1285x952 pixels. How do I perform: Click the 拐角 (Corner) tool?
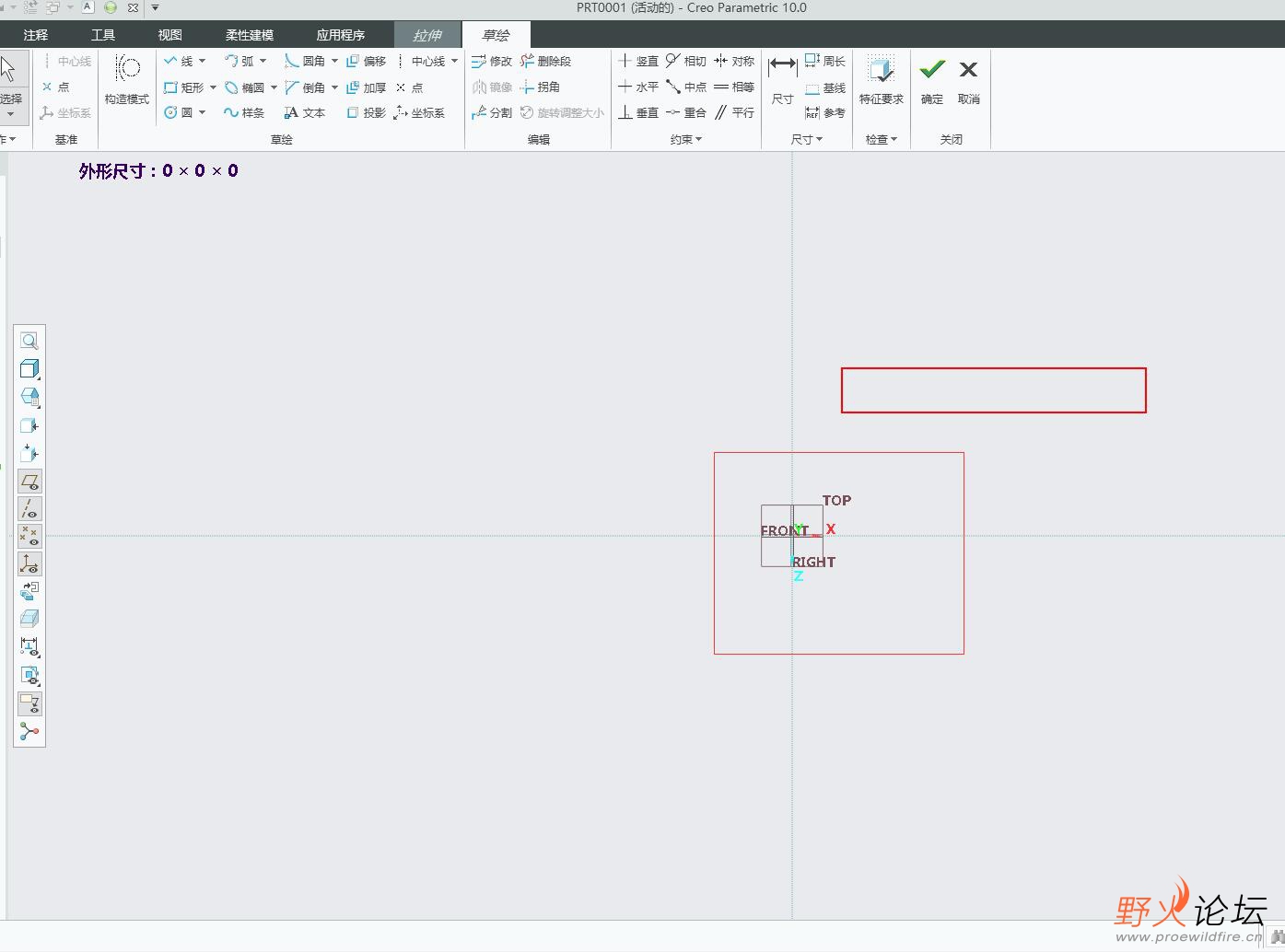pyautogui.click(x=540, y=87)
